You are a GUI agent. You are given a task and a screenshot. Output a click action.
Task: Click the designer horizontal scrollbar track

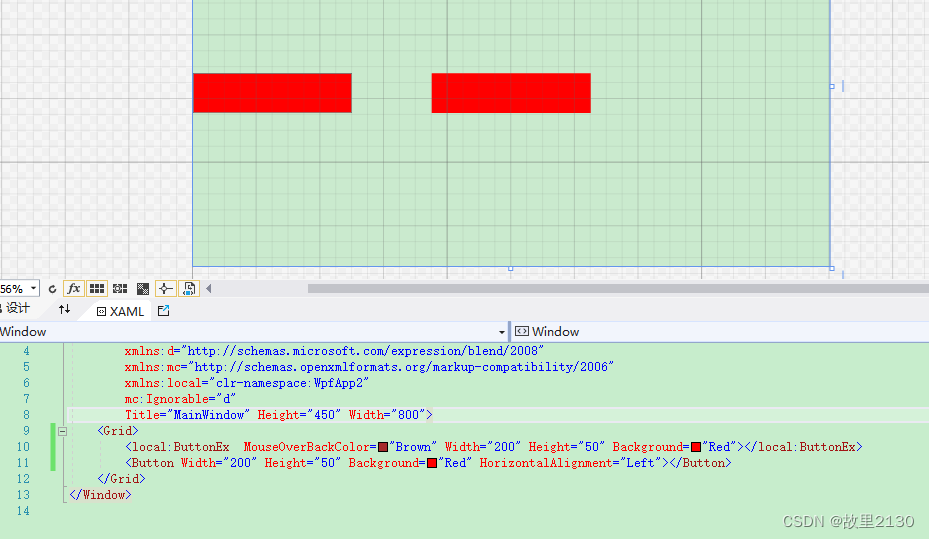(x=618, y=288)
